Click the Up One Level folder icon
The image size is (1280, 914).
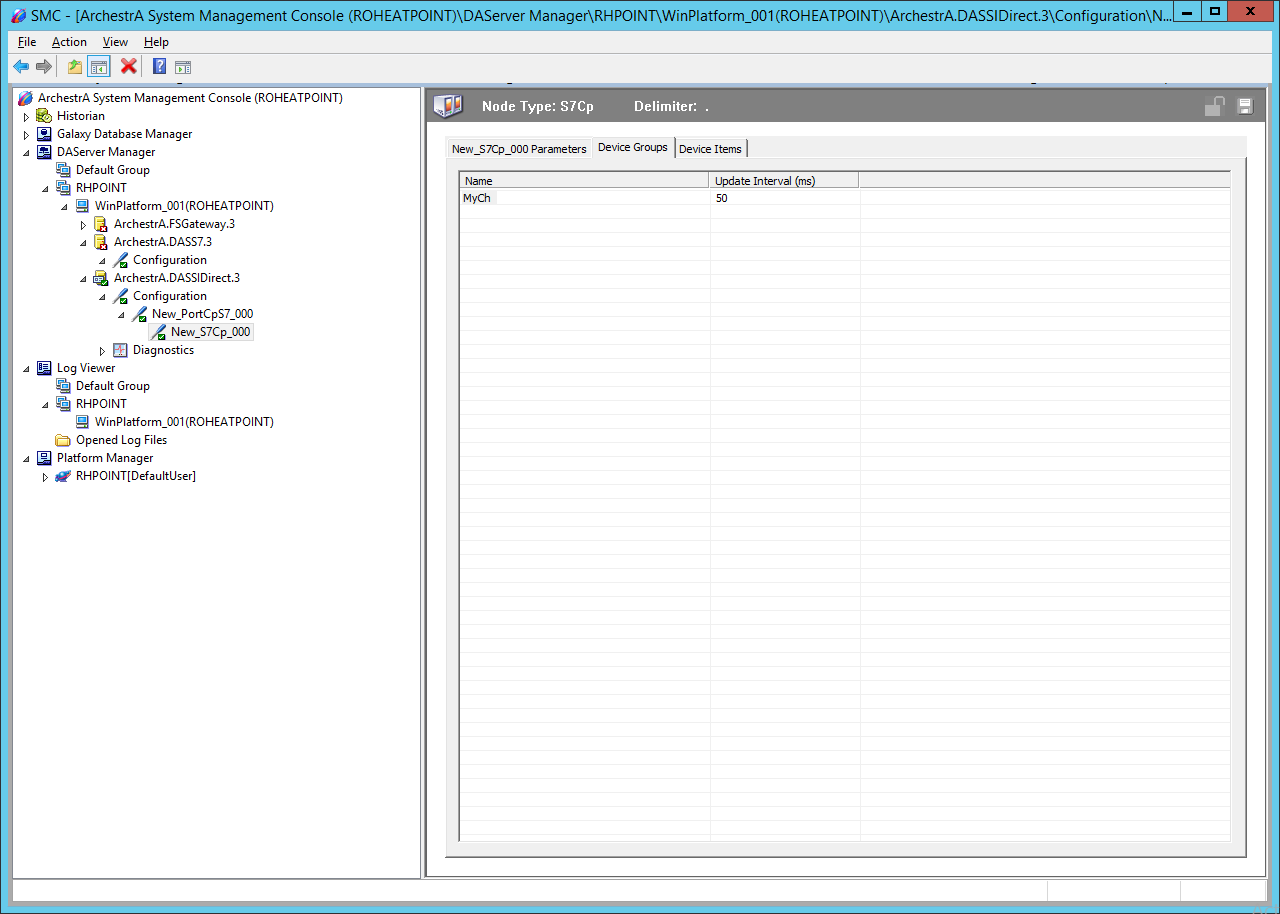coord(75,67)
